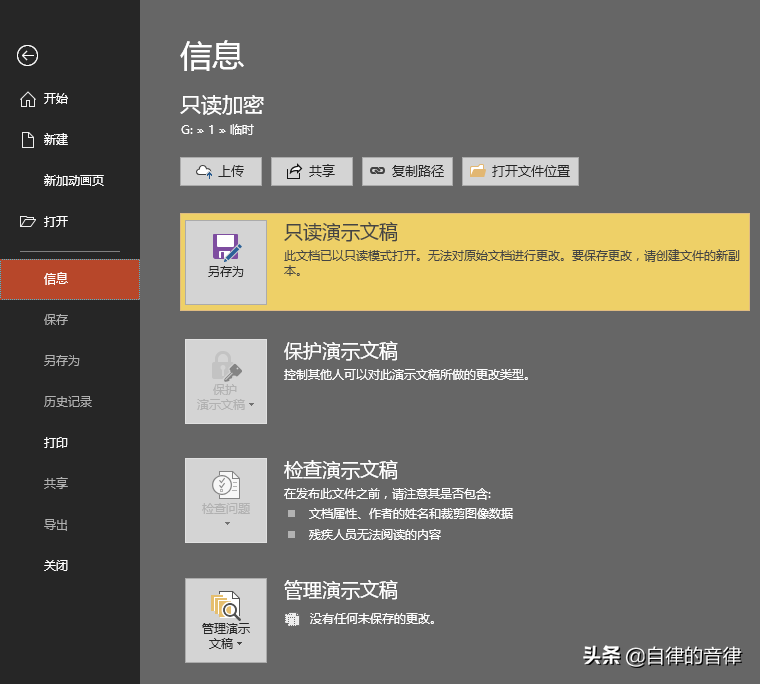Click the 保护演示文稿 heading
Screen dimensions: 760x684
tap(341, 351)
